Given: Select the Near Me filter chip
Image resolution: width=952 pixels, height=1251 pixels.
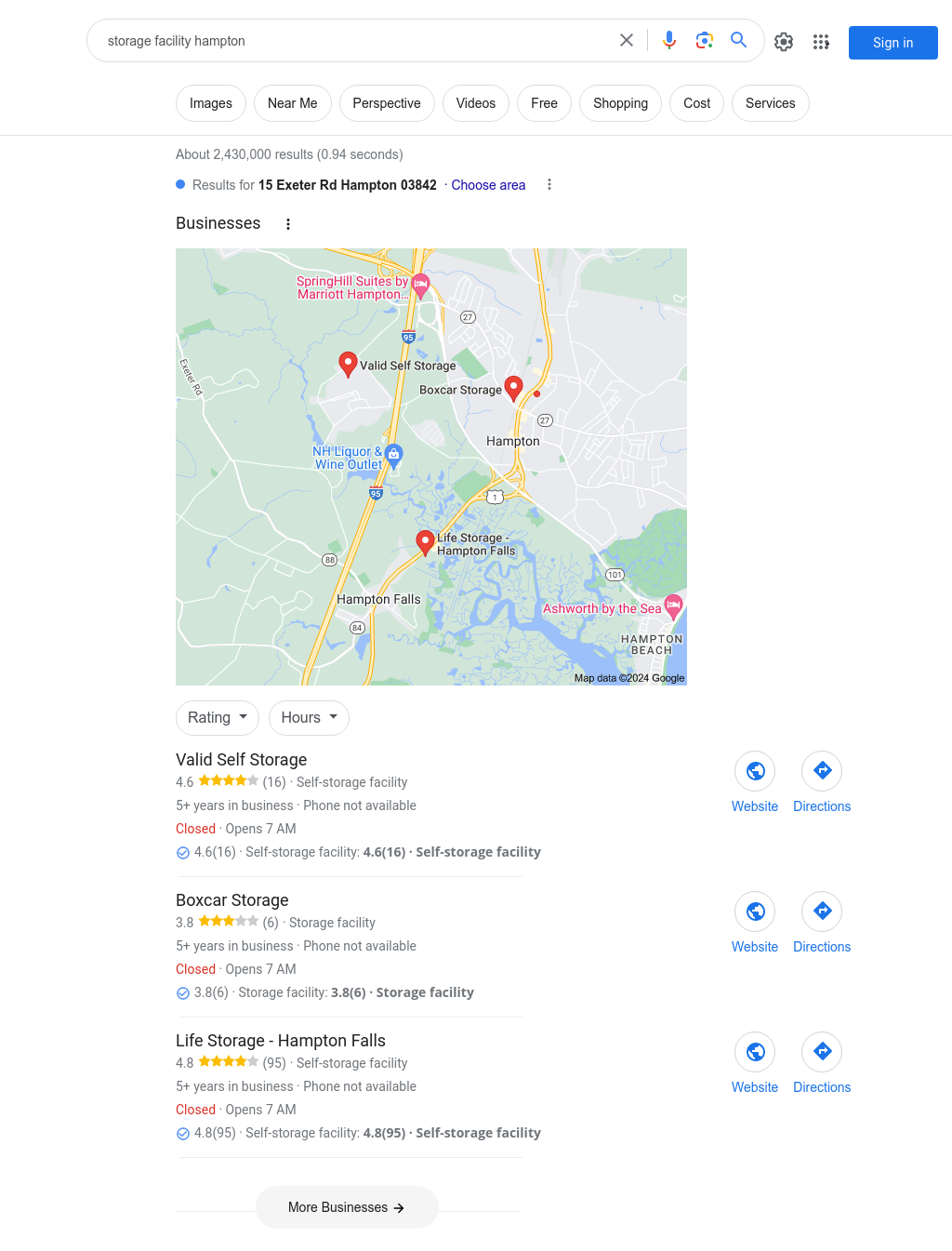Looking at the screenshot, I should (293, 103).
